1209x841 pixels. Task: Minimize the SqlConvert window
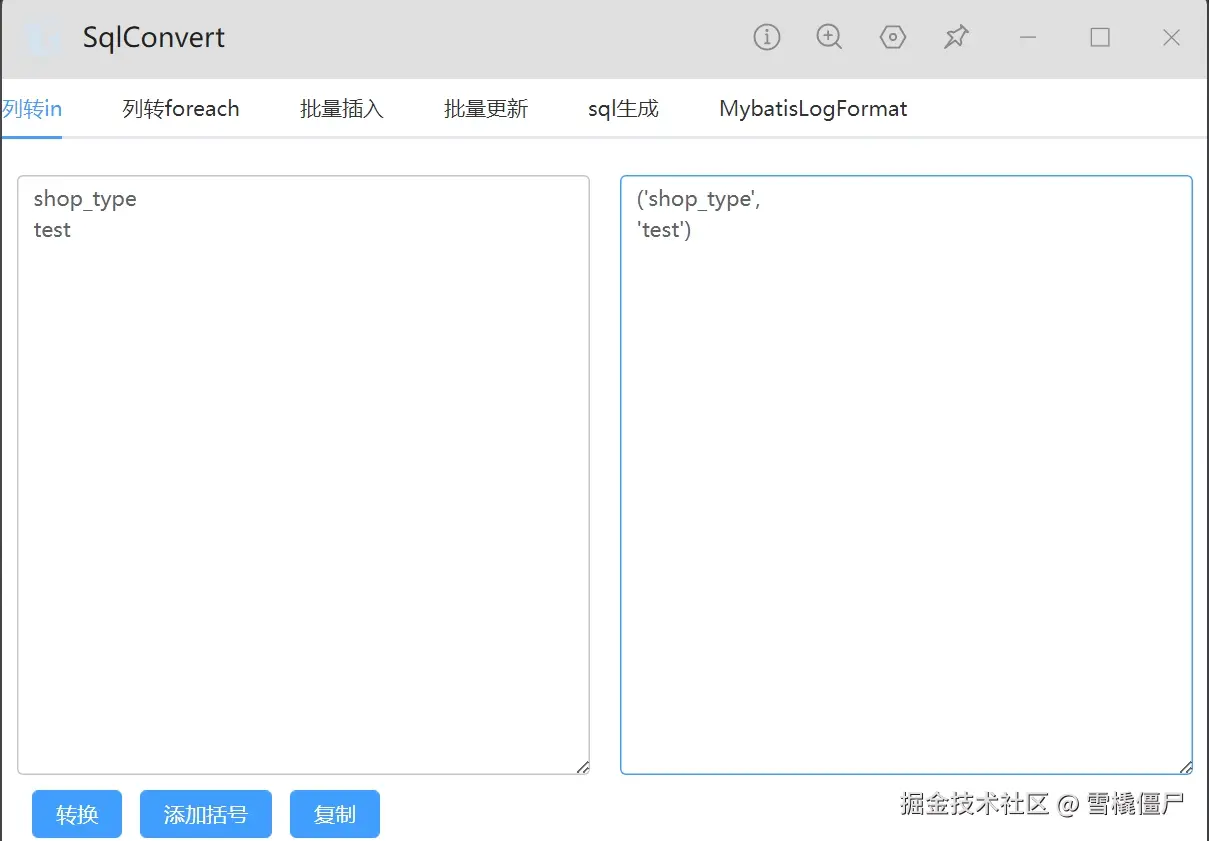[1027, 37]
